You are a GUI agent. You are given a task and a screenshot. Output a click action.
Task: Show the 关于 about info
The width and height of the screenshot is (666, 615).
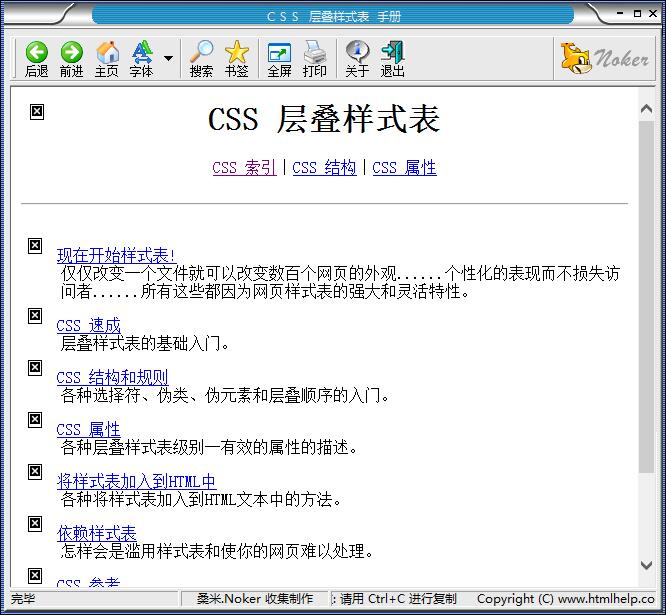click(357, 59)
